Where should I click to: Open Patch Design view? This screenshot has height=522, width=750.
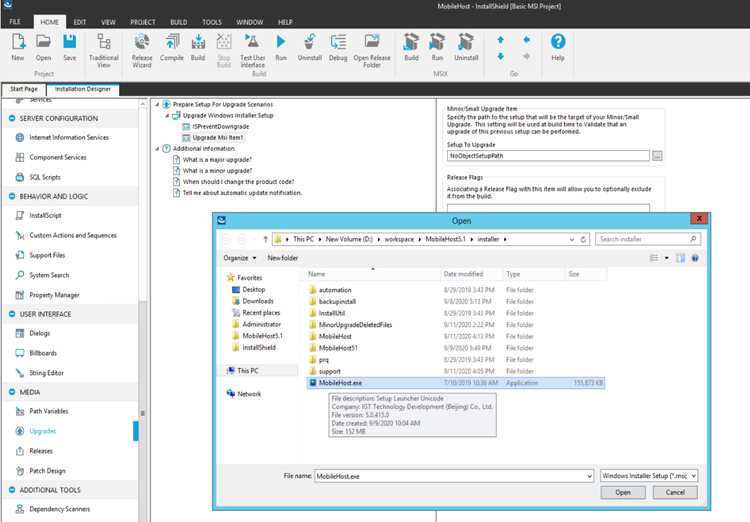click(x=47, y=471)
